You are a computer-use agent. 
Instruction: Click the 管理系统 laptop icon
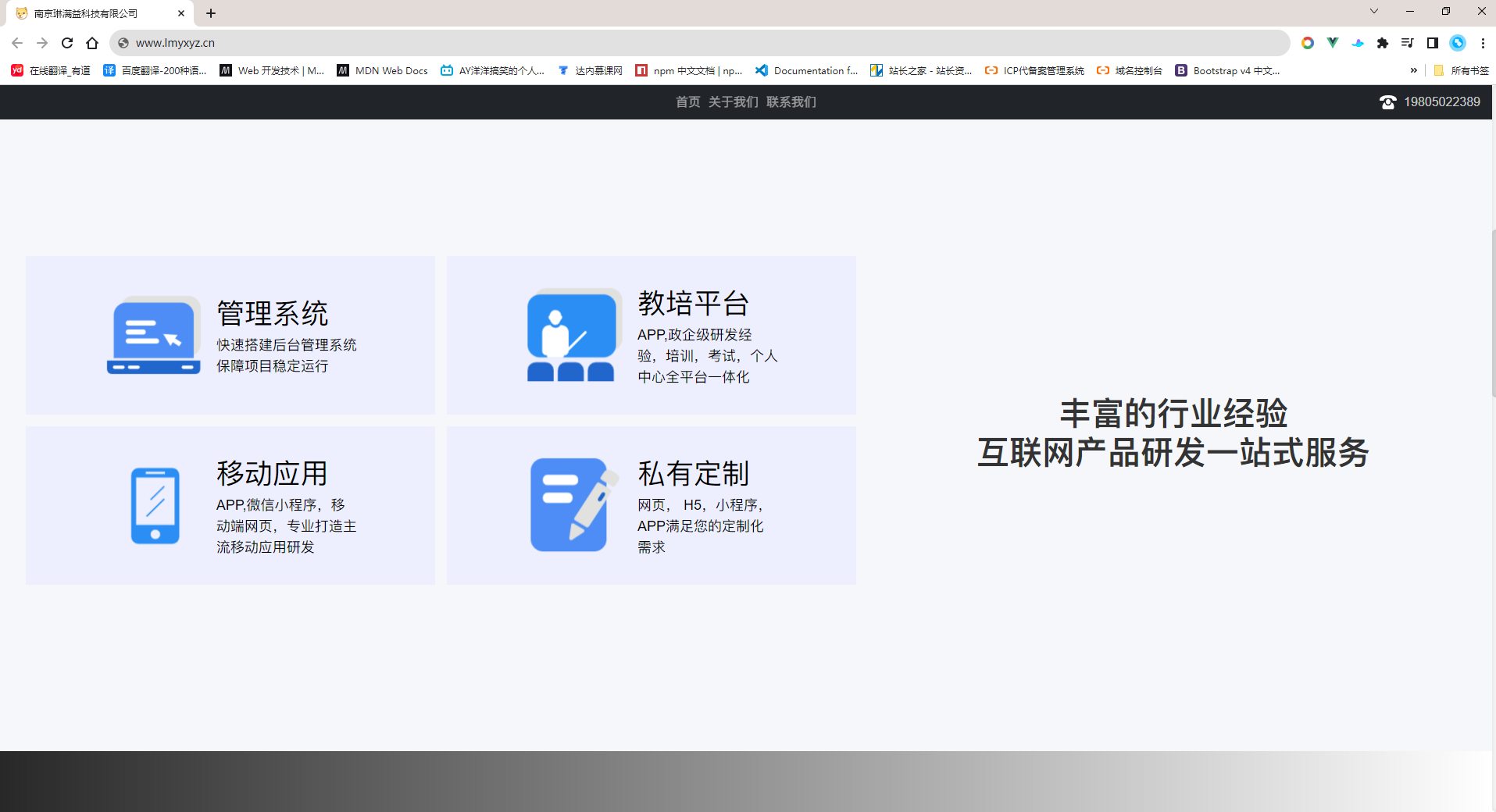pos(154,336)
